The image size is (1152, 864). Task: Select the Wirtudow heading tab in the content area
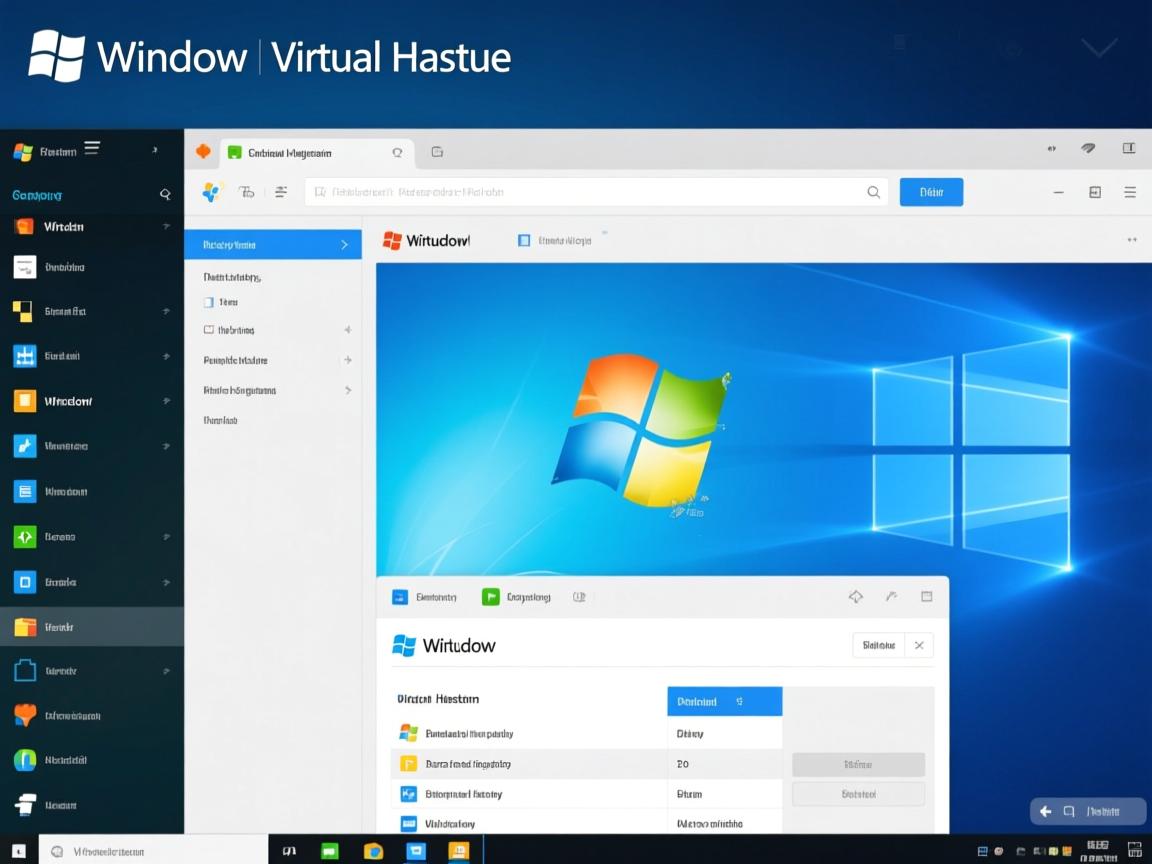[x=427, y=240]
